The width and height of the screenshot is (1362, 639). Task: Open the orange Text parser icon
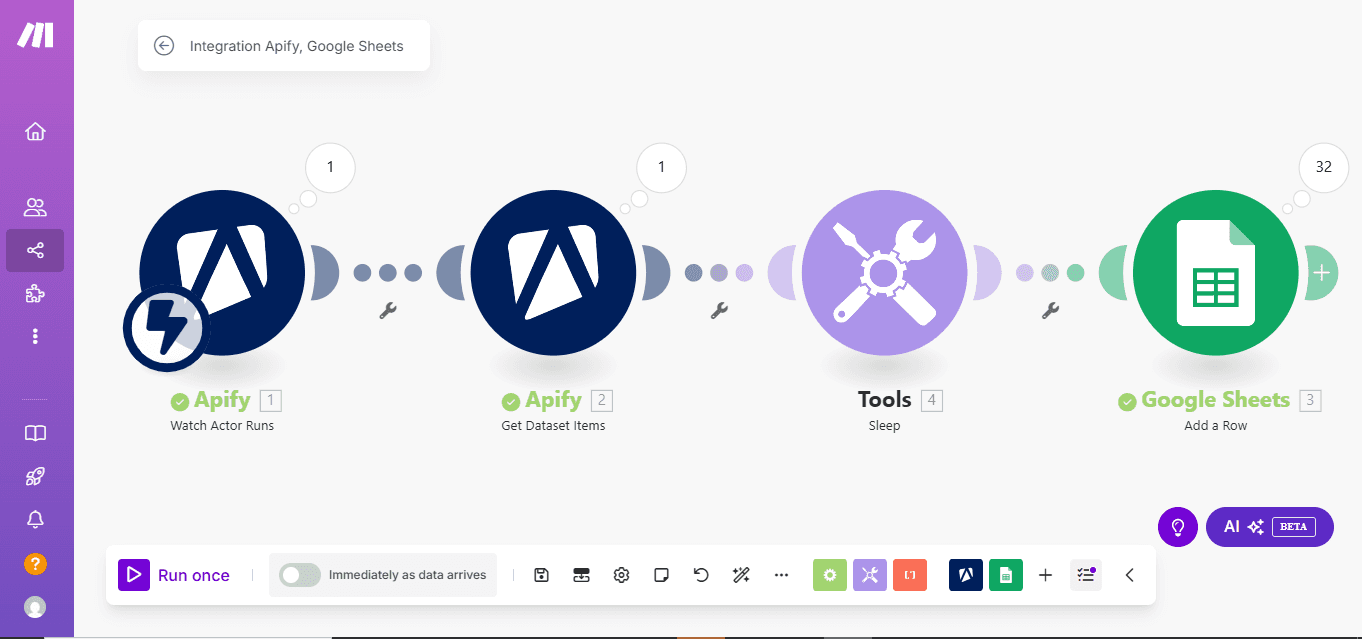point(910,575)
